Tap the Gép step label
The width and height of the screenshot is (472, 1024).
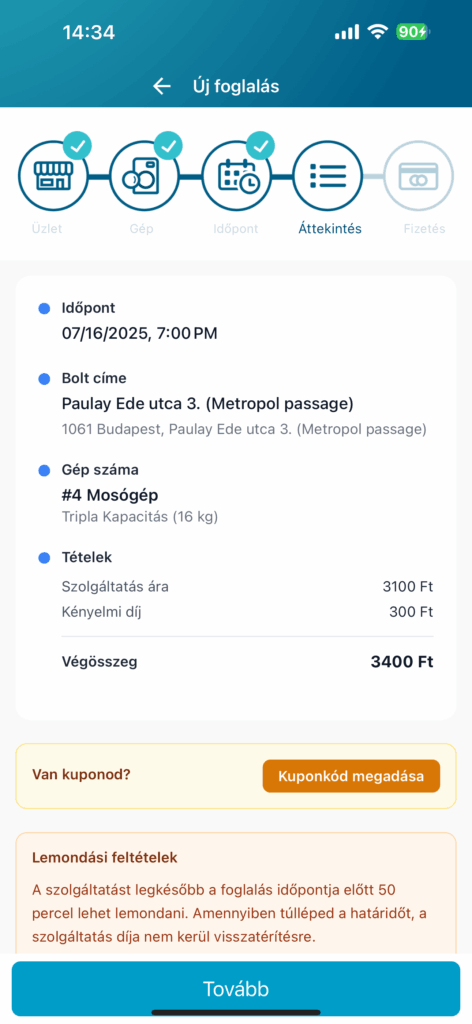tap(140, 229)
